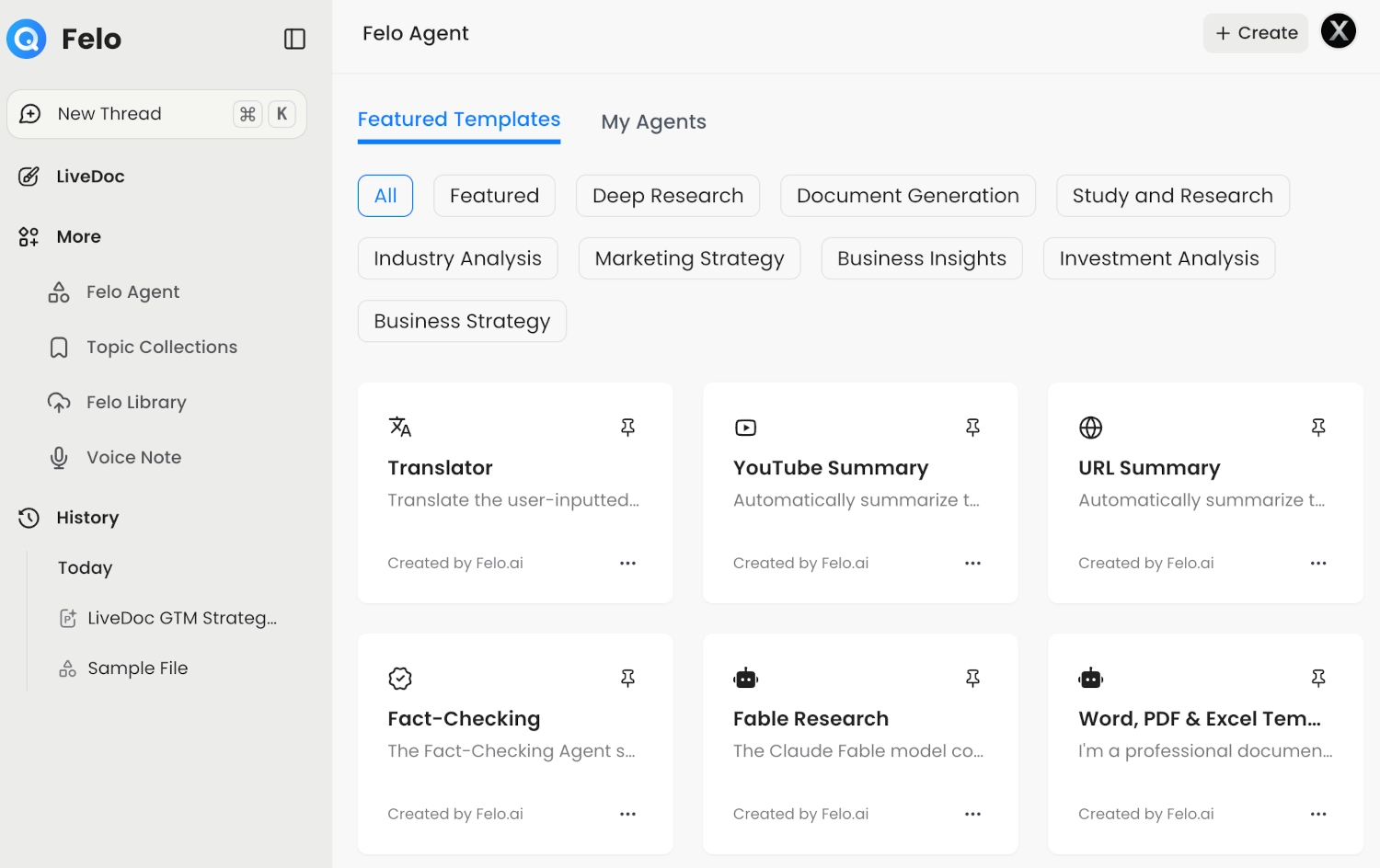Pin the Fact-Checking template
This screenshot has width=1380, height=868.
(x=628, y=679)
